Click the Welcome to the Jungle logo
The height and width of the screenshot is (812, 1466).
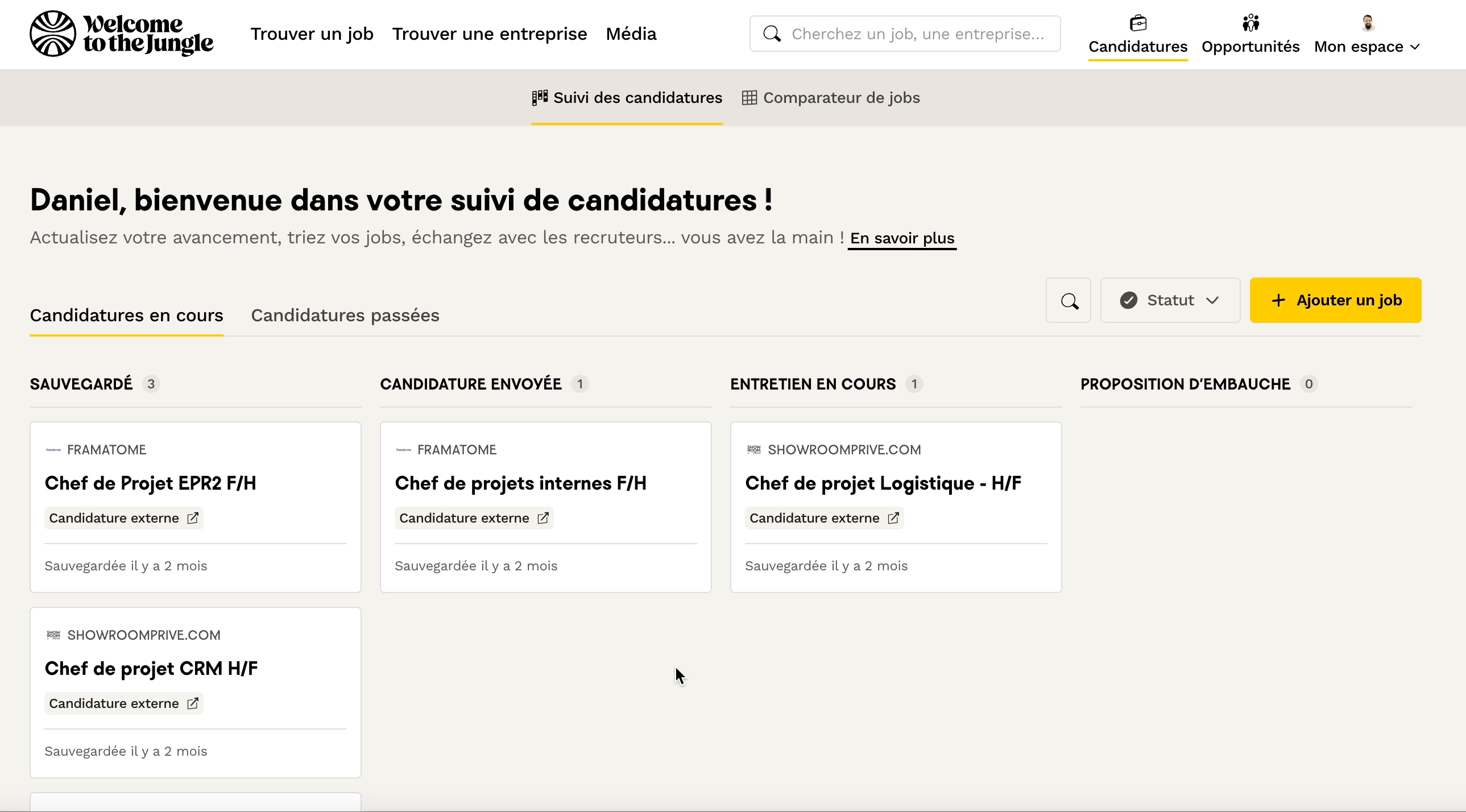tap(121, 34)
